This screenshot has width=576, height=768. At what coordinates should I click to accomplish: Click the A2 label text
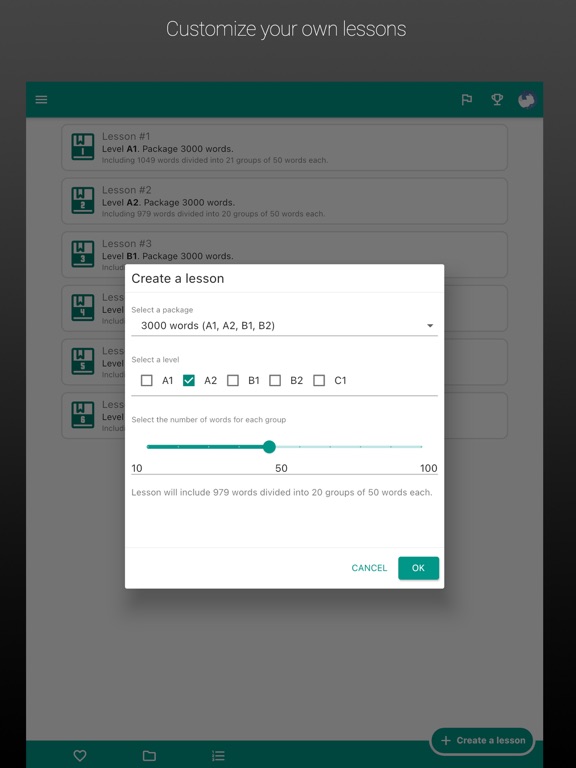211,381
